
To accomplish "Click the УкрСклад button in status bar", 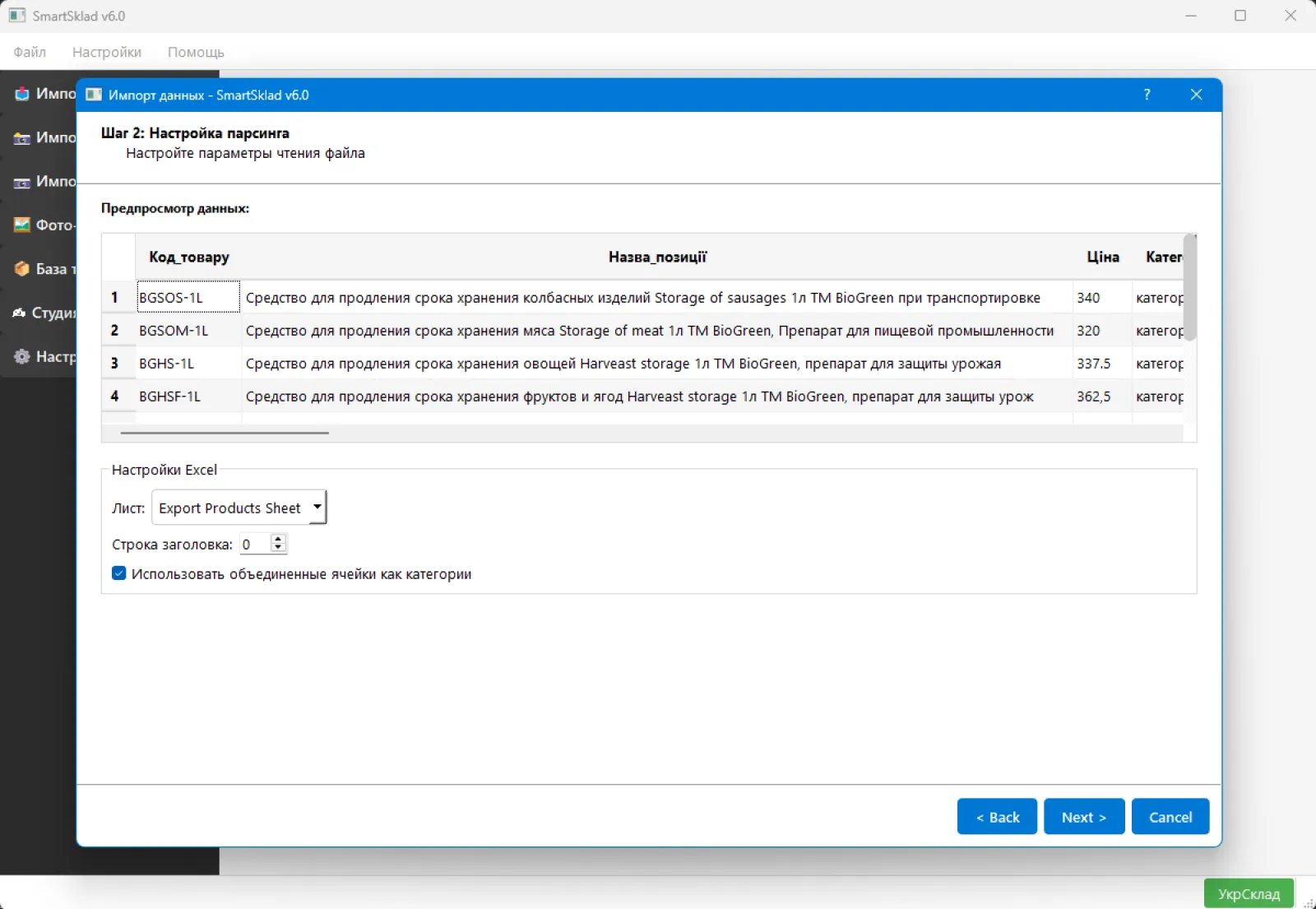I will 1249,894.
